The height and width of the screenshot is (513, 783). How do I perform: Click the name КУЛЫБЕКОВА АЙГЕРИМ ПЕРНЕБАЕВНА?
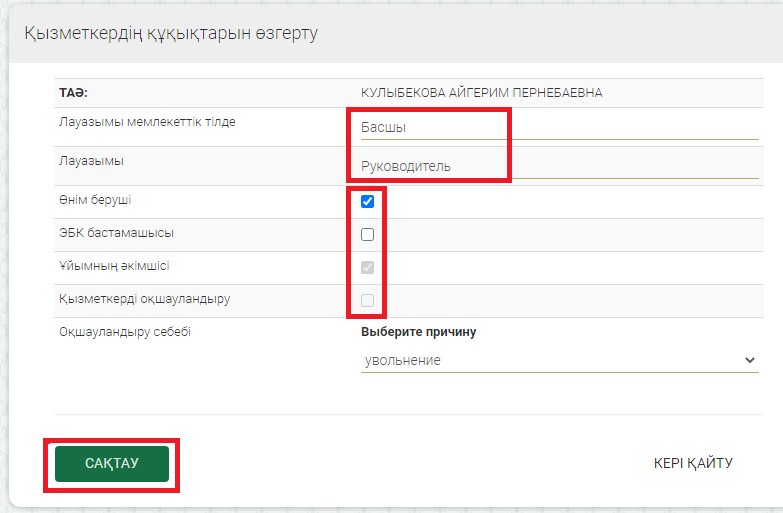(481, 93)
